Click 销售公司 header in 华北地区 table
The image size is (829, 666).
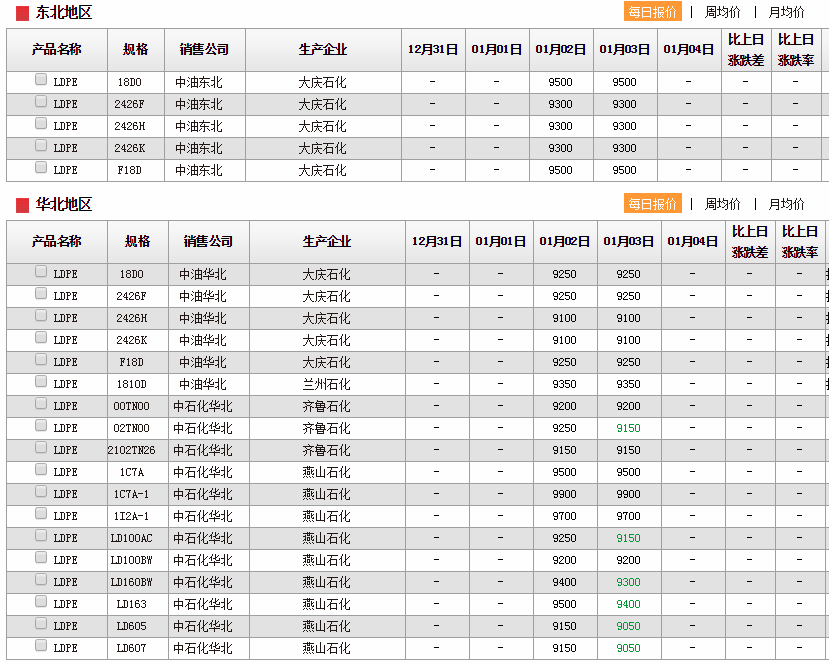(208, 242)
